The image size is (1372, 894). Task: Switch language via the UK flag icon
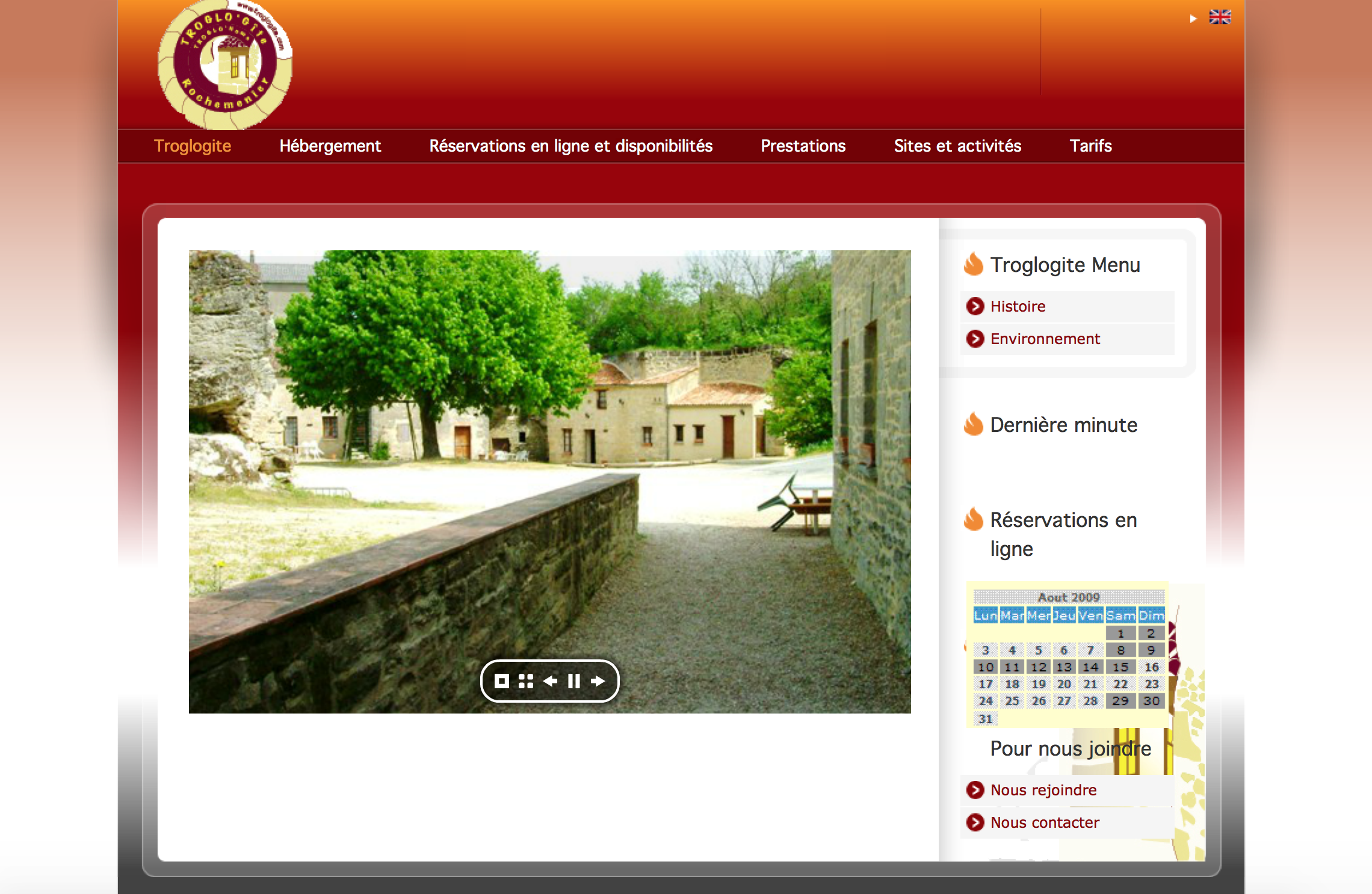pyautogui.click(x=1220, y=17)
